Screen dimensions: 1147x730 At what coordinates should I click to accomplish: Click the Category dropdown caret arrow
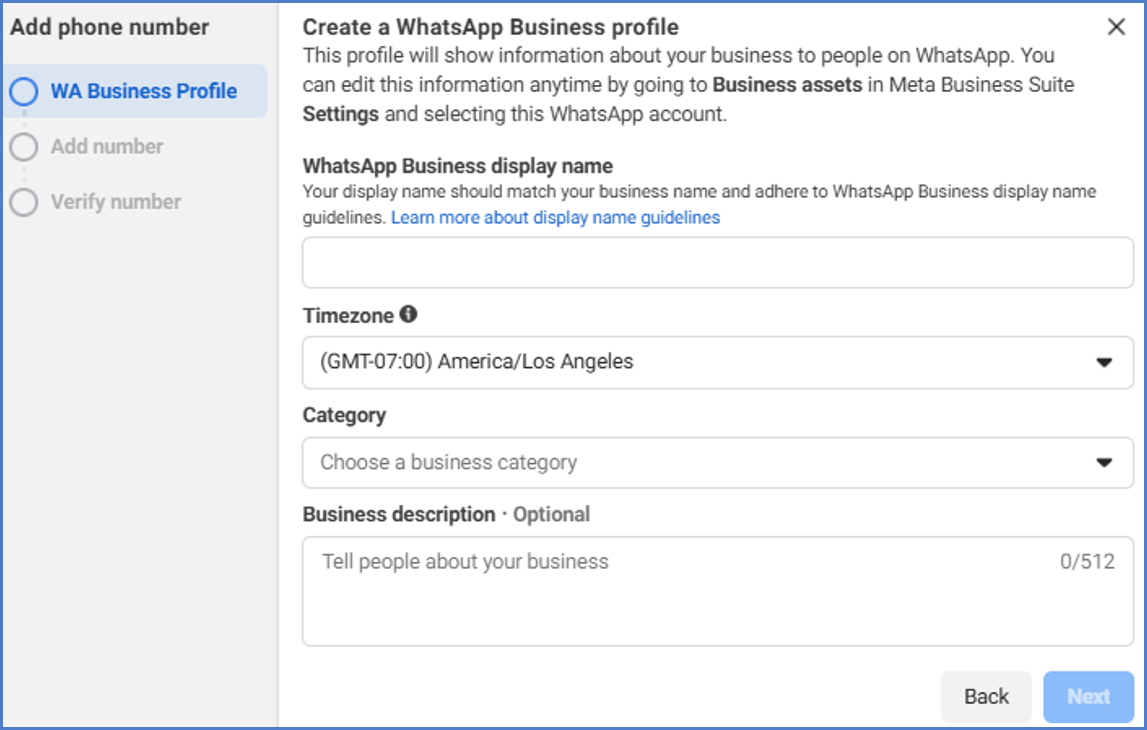[1104, 462]
